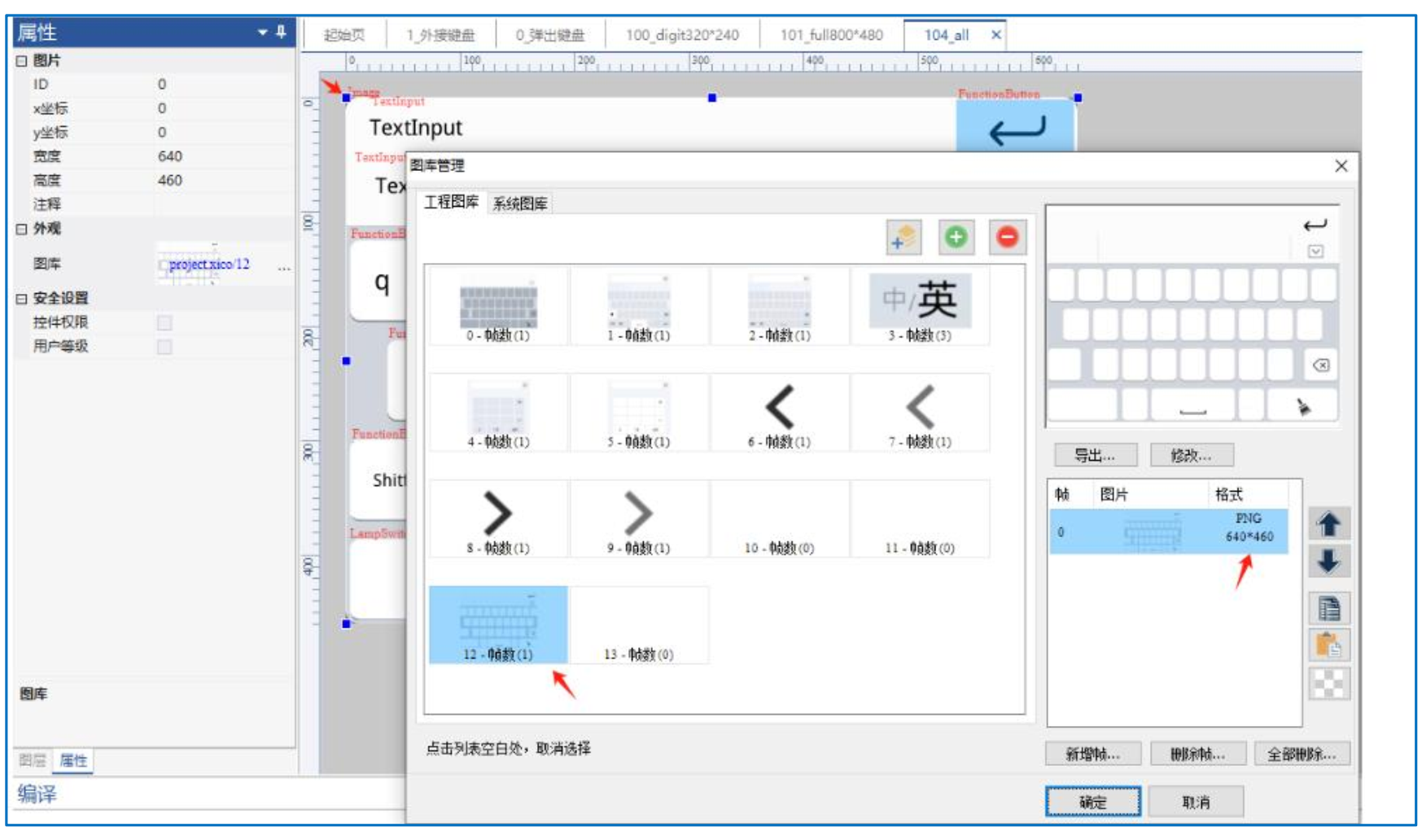The height and width of the screenshot is (840, 1422).
Task: Click the paste frame clipboard icon
Action: [x=1328, y=645]
